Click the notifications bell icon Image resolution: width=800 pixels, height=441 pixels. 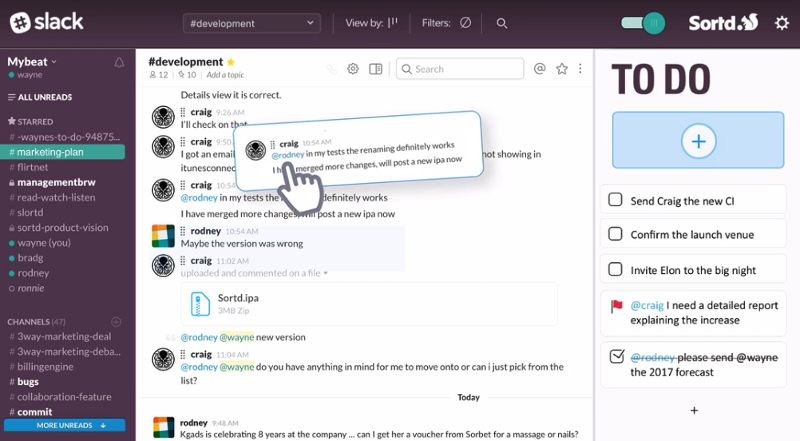point(119,62)
